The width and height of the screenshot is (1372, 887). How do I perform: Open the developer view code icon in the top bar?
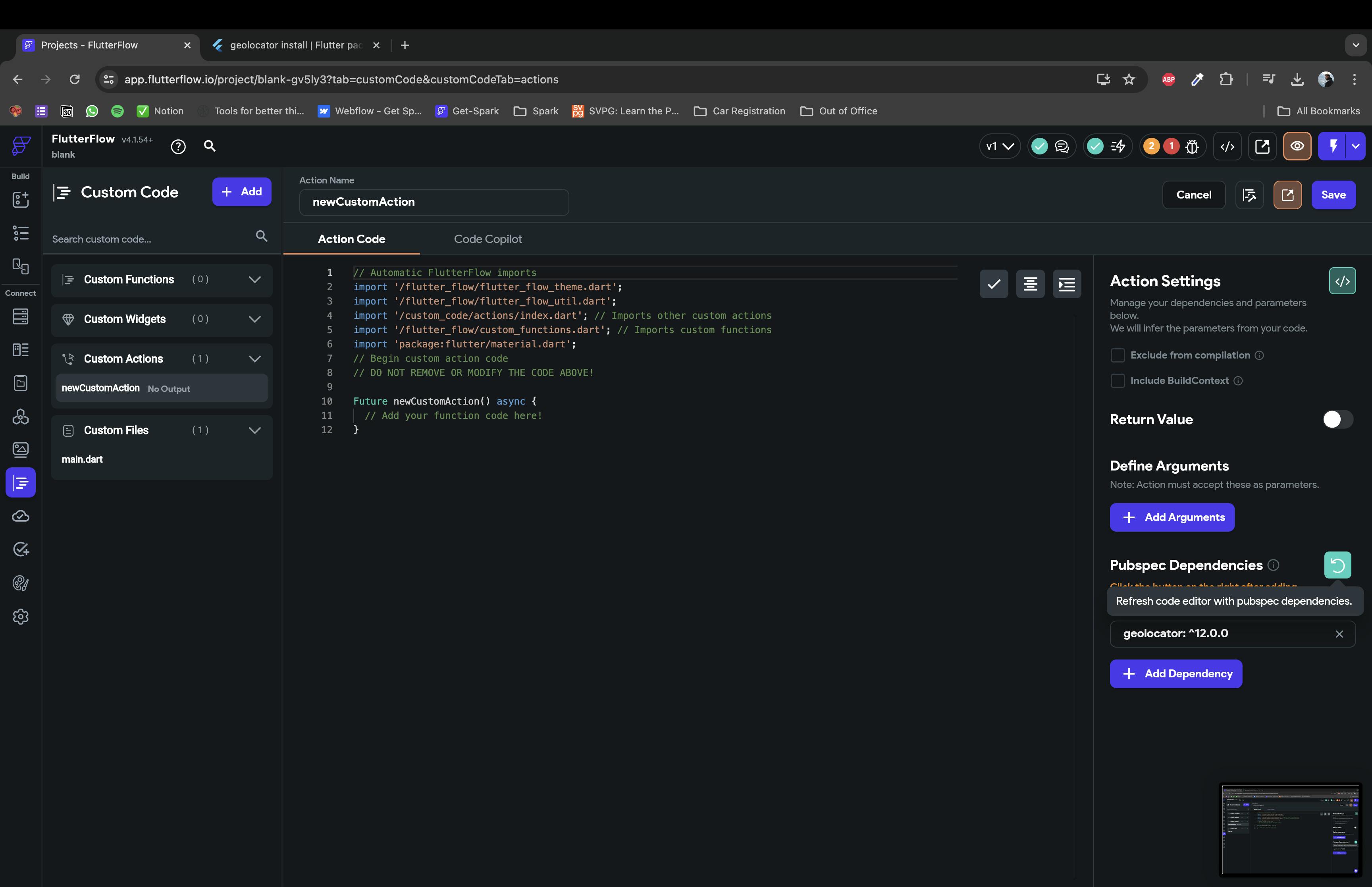(x=1227, y=146)
